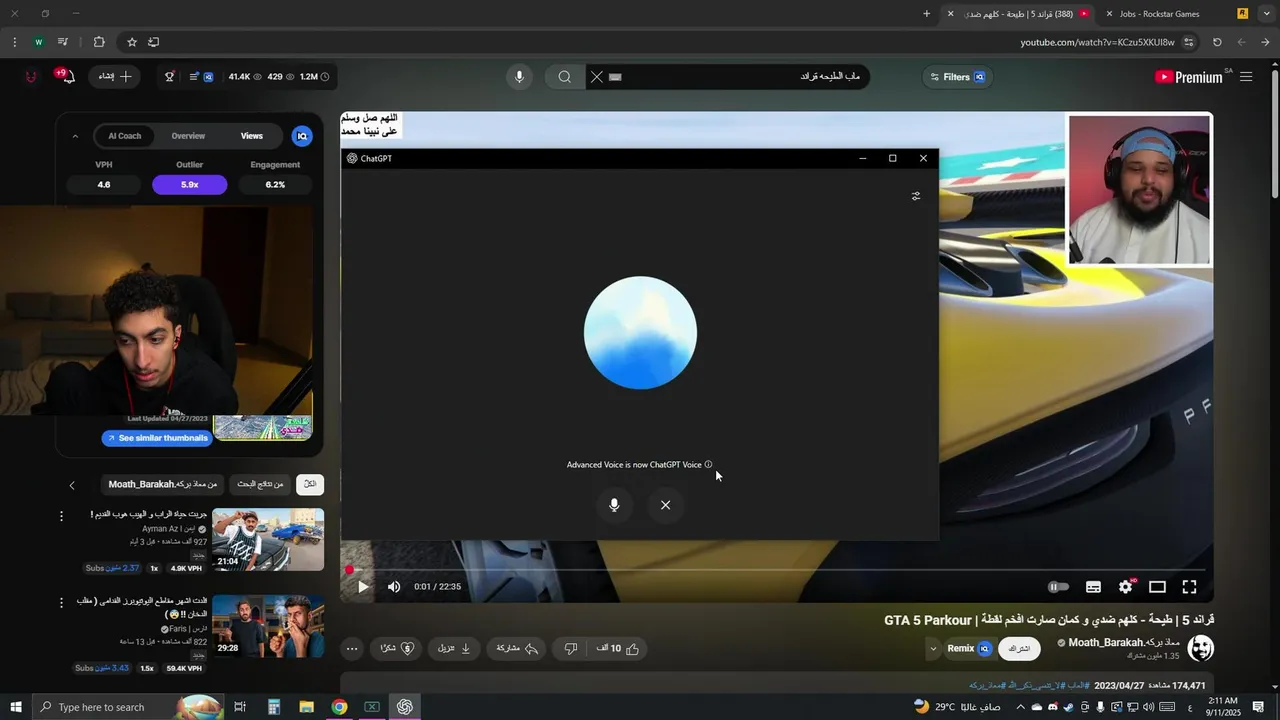Click the Subscribe button
This screenshot has height=720, width=1280.
[1019, 648]
